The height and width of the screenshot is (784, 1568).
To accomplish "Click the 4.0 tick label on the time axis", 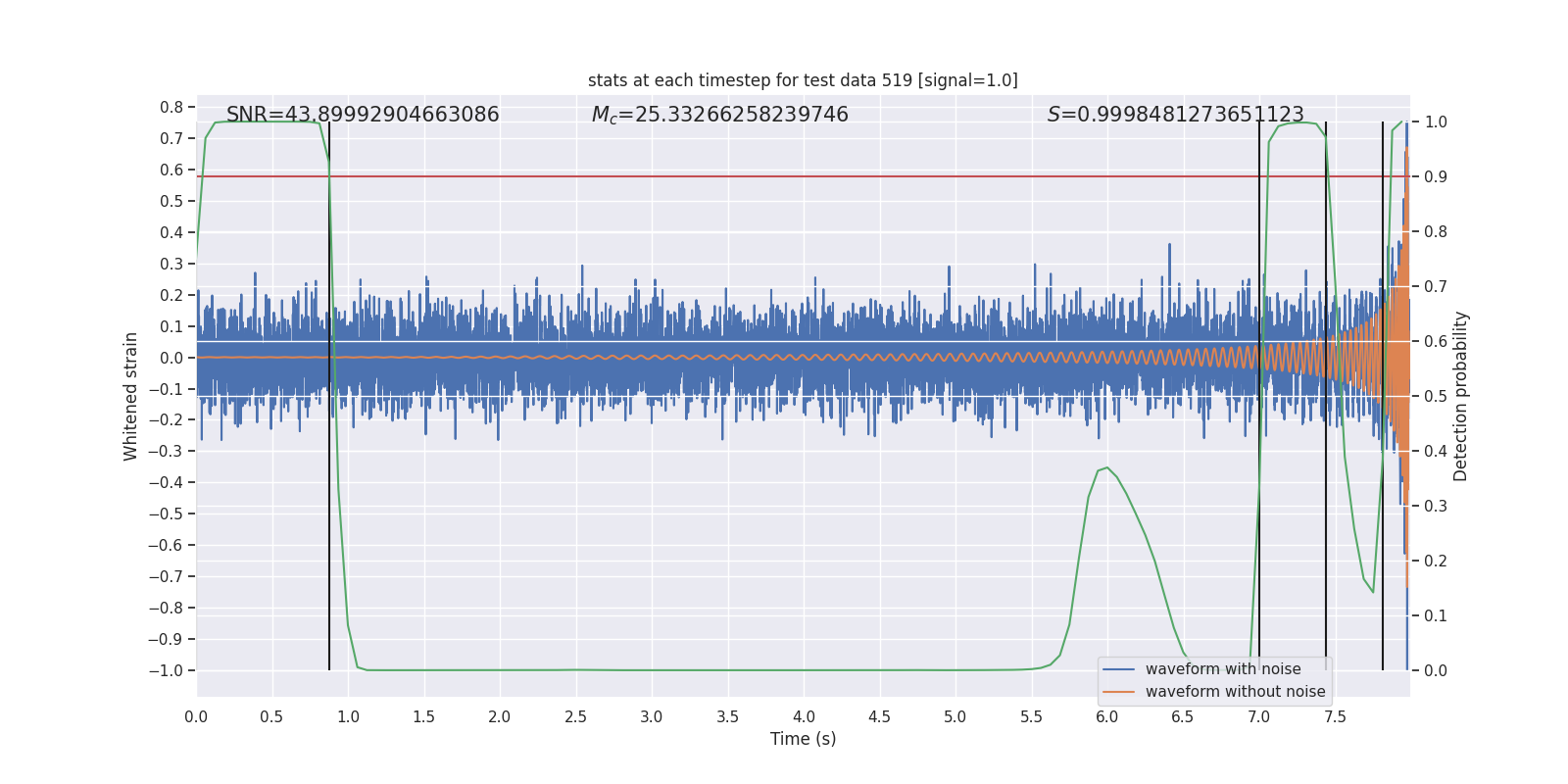I will tap(804, 716).
